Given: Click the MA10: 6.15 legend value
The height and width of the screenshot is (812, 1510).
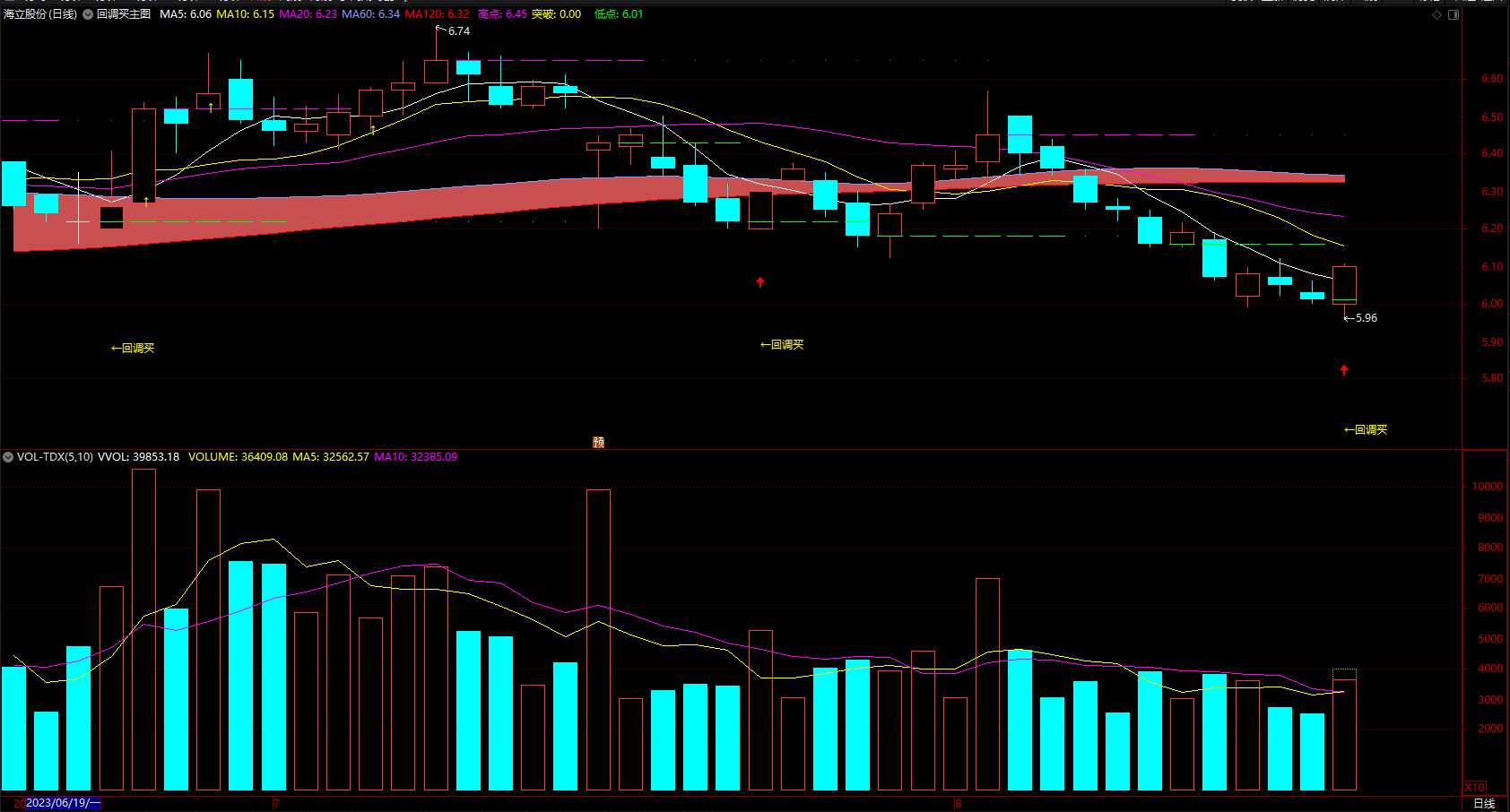Looking at the screenshot, I should click(246, 14).
